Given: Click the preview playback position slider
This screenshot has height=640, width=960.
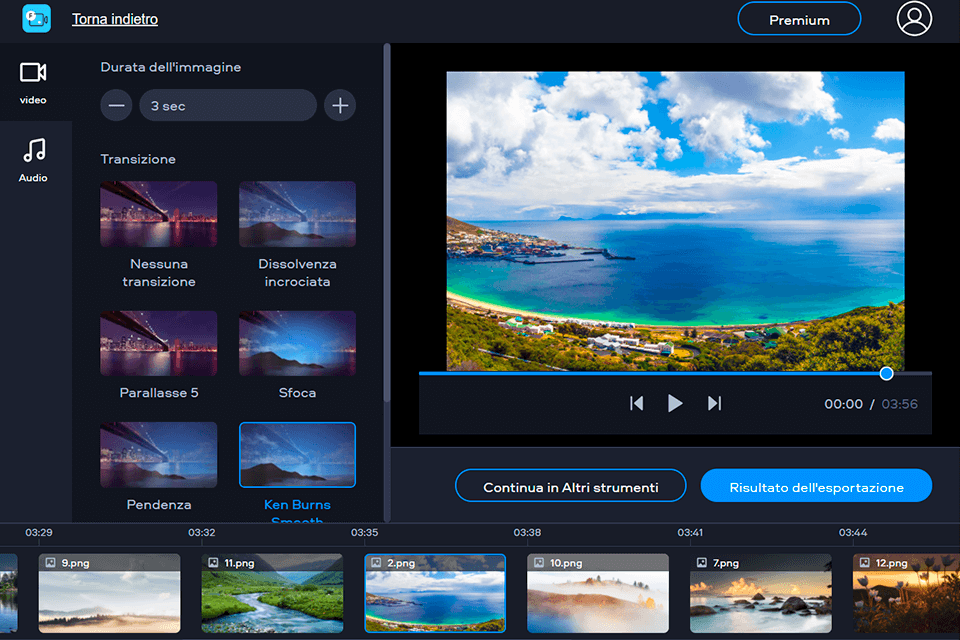Looking at the screenshot, I should (x=886, y=373).
